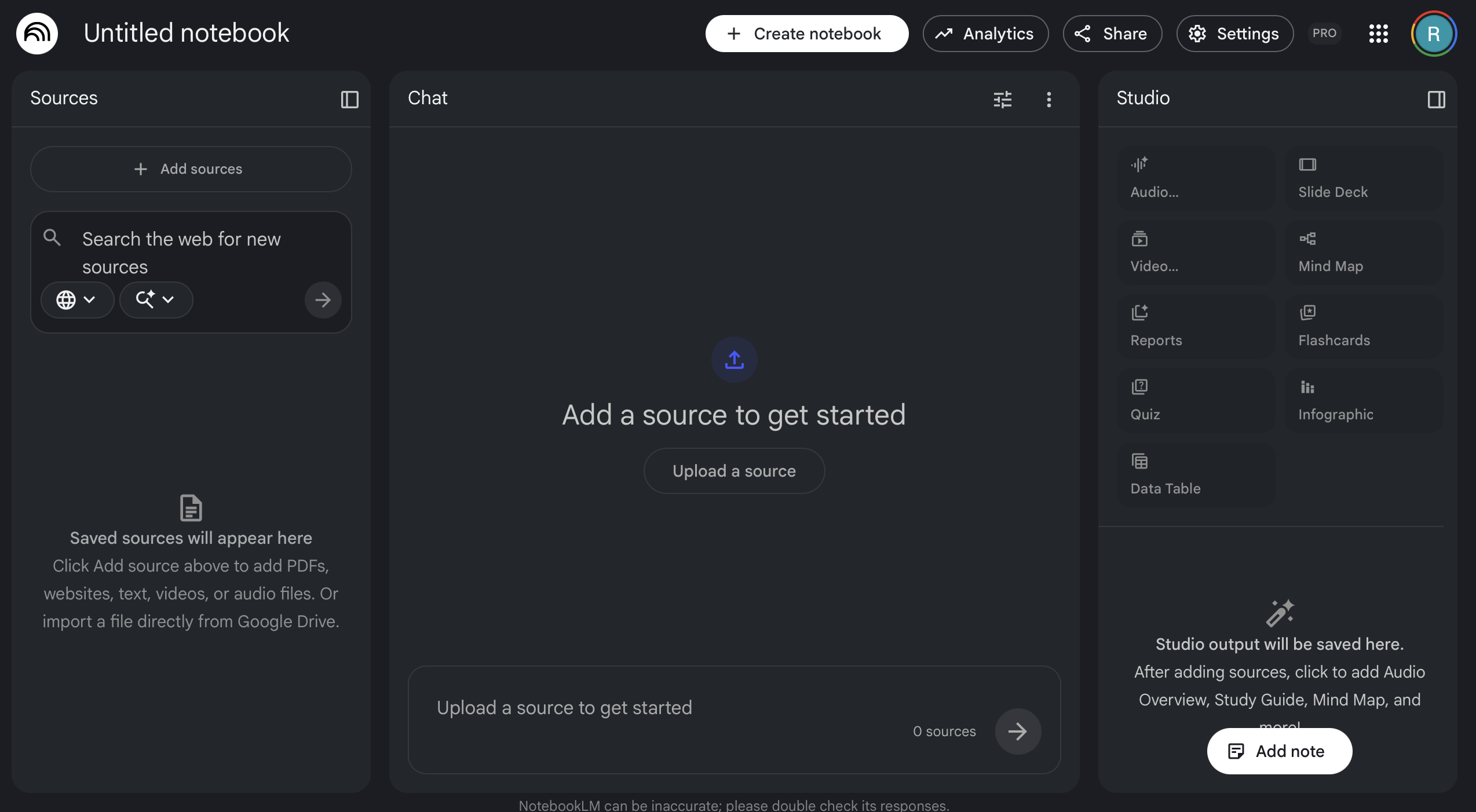The image size is (1476, 812).
Task: Click the send arrow in chat box
Action: (1018, 731)
